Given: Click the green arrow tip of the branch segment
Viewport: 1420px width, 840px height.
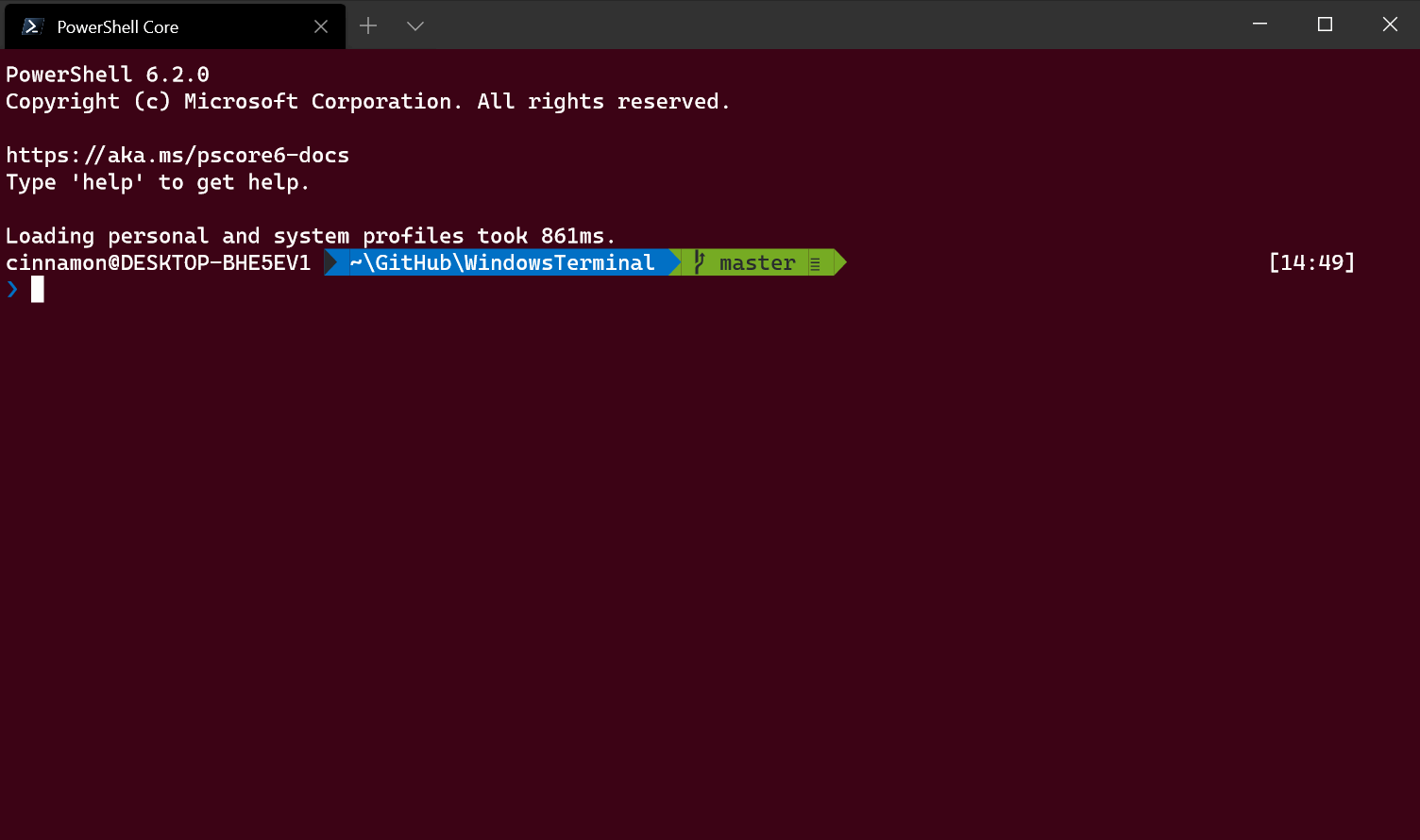Looking at the screenshot, I should pos(838,262).
